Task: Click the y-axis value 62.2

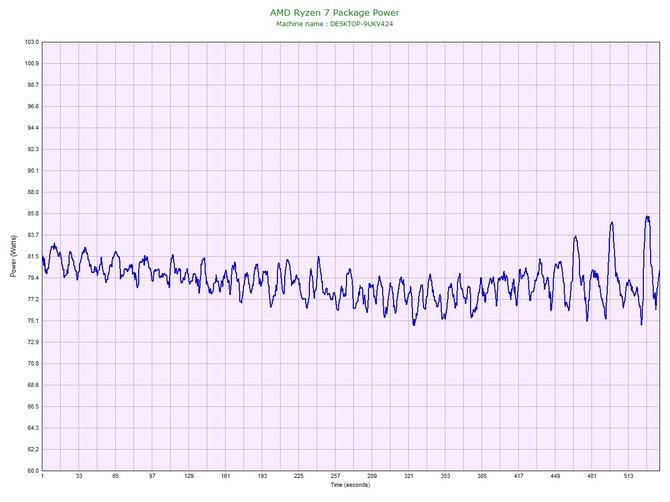Action: point(33,449)
